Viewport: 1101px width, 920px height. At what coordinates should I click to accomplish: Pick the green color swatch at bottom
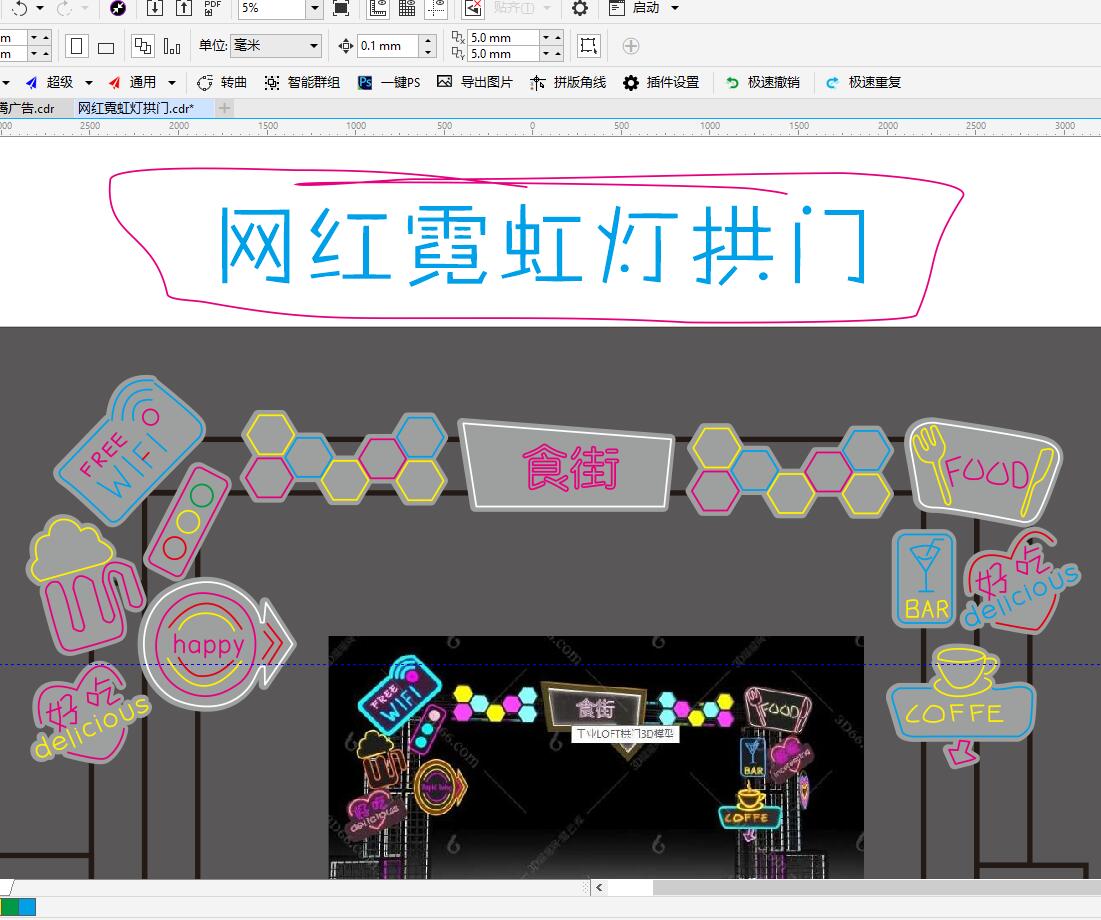pyautogui.click(x=9, y=907)
